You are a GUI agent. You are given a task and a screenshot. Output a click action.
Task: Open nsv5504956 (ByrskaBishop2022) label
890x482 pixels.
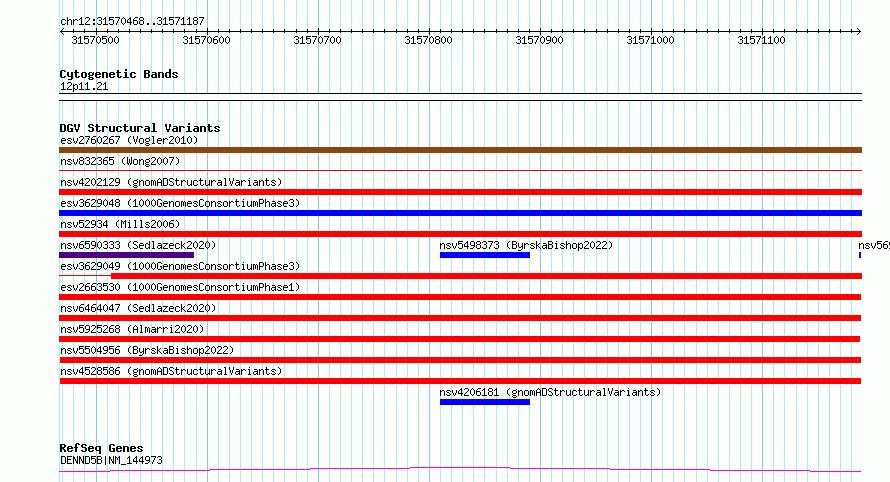(147, 350)
